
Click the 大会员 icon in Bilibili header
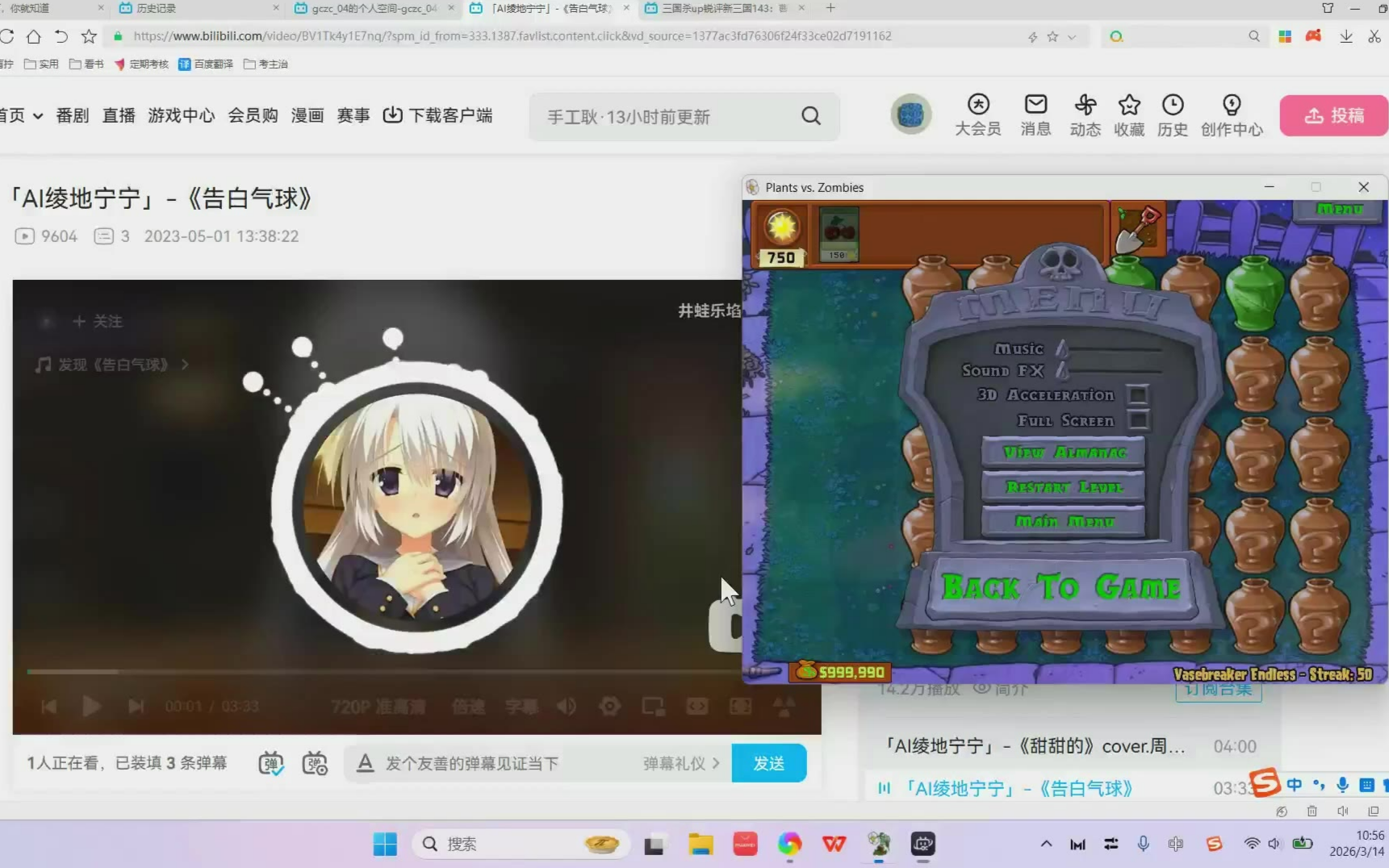(x=977, y=105)
